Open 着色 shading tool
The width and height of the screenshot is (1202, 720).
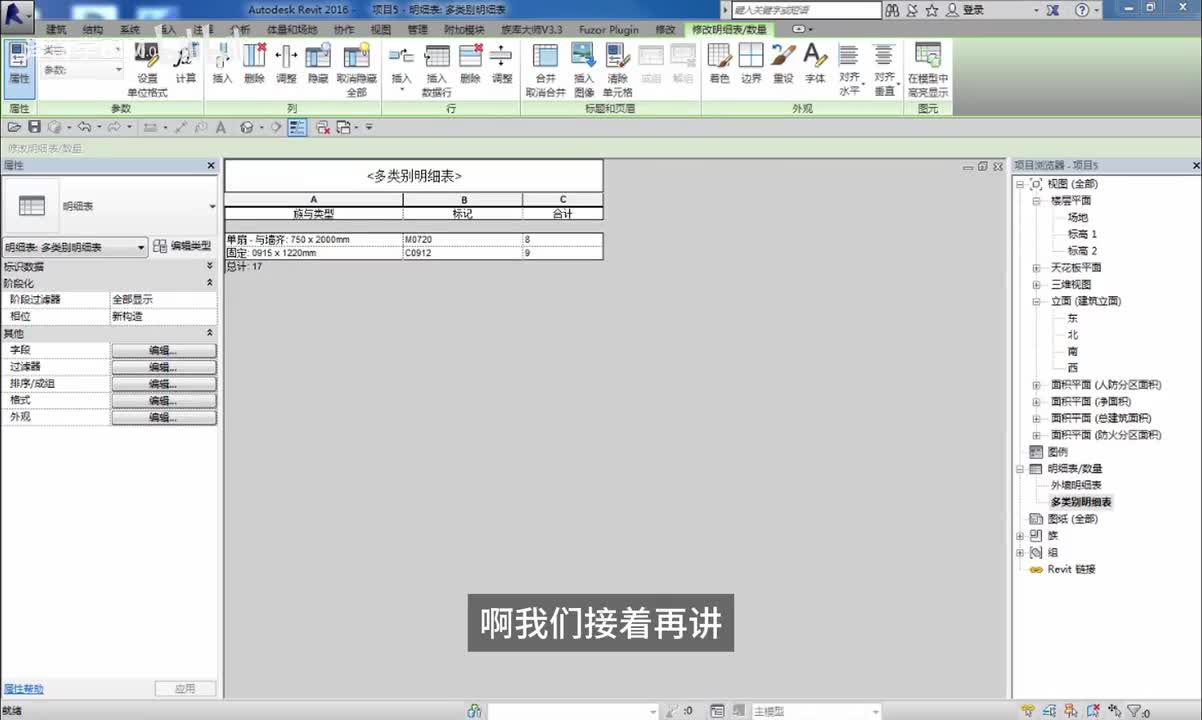click(719, 63)
